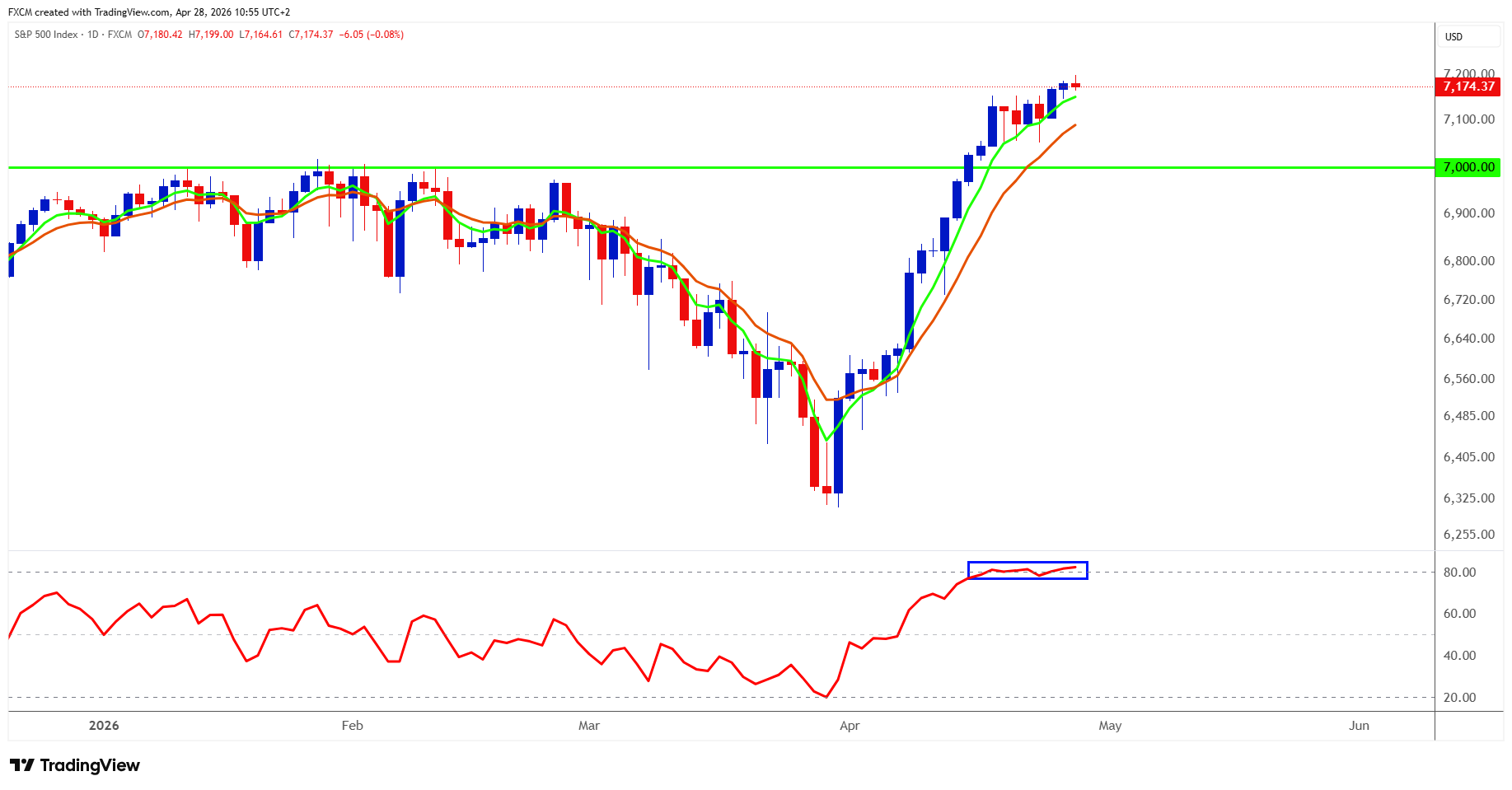Click the Feb label on the time axis
Viewport: 1512px width, 790px height.
point(352,726)
